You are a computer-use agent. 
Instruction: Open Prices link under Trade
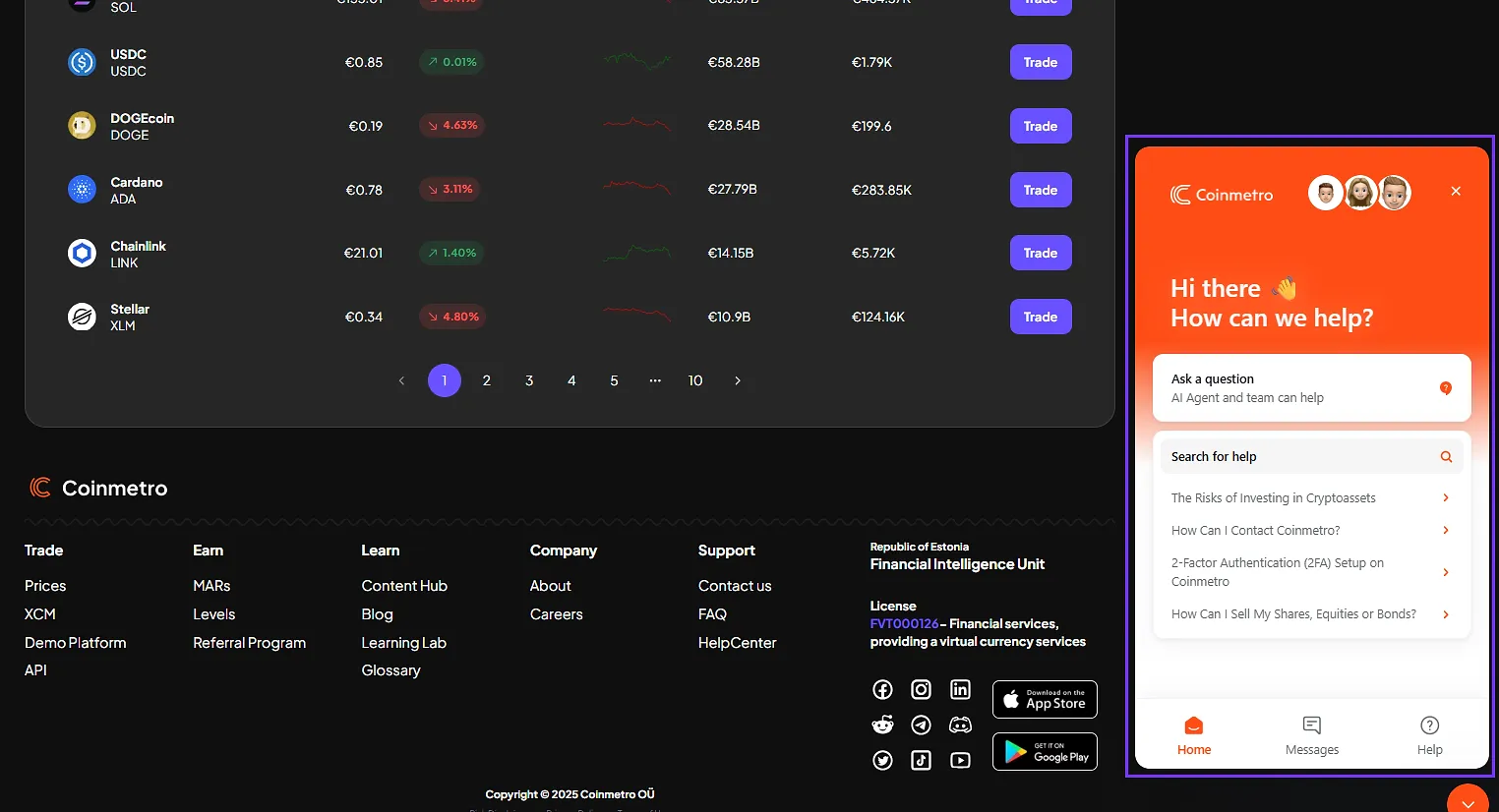tap(45, 586)
